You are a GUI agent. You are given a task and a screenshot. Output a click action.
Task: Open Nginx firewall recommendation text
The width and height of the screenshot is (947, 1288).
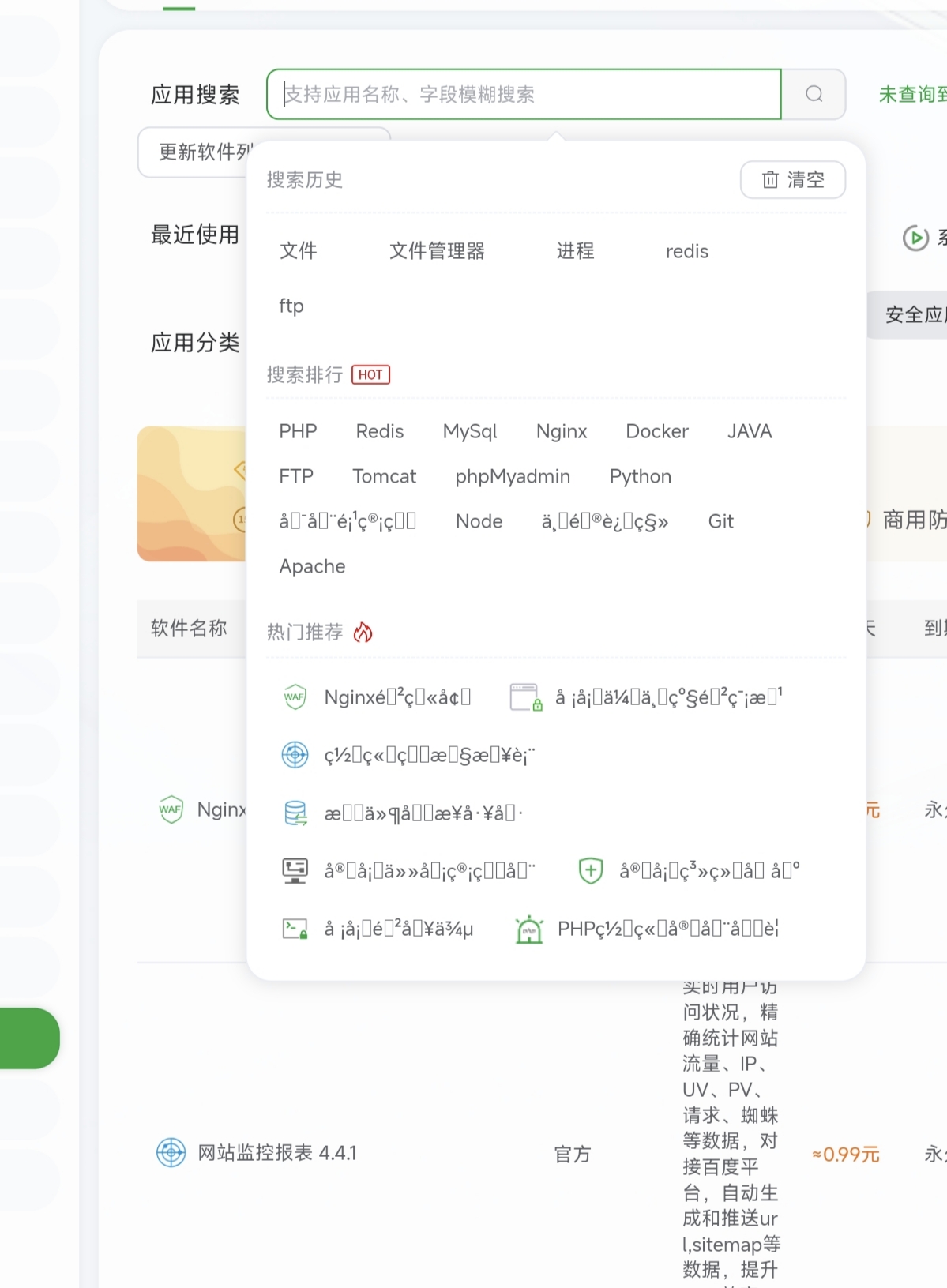coord(397,697)
